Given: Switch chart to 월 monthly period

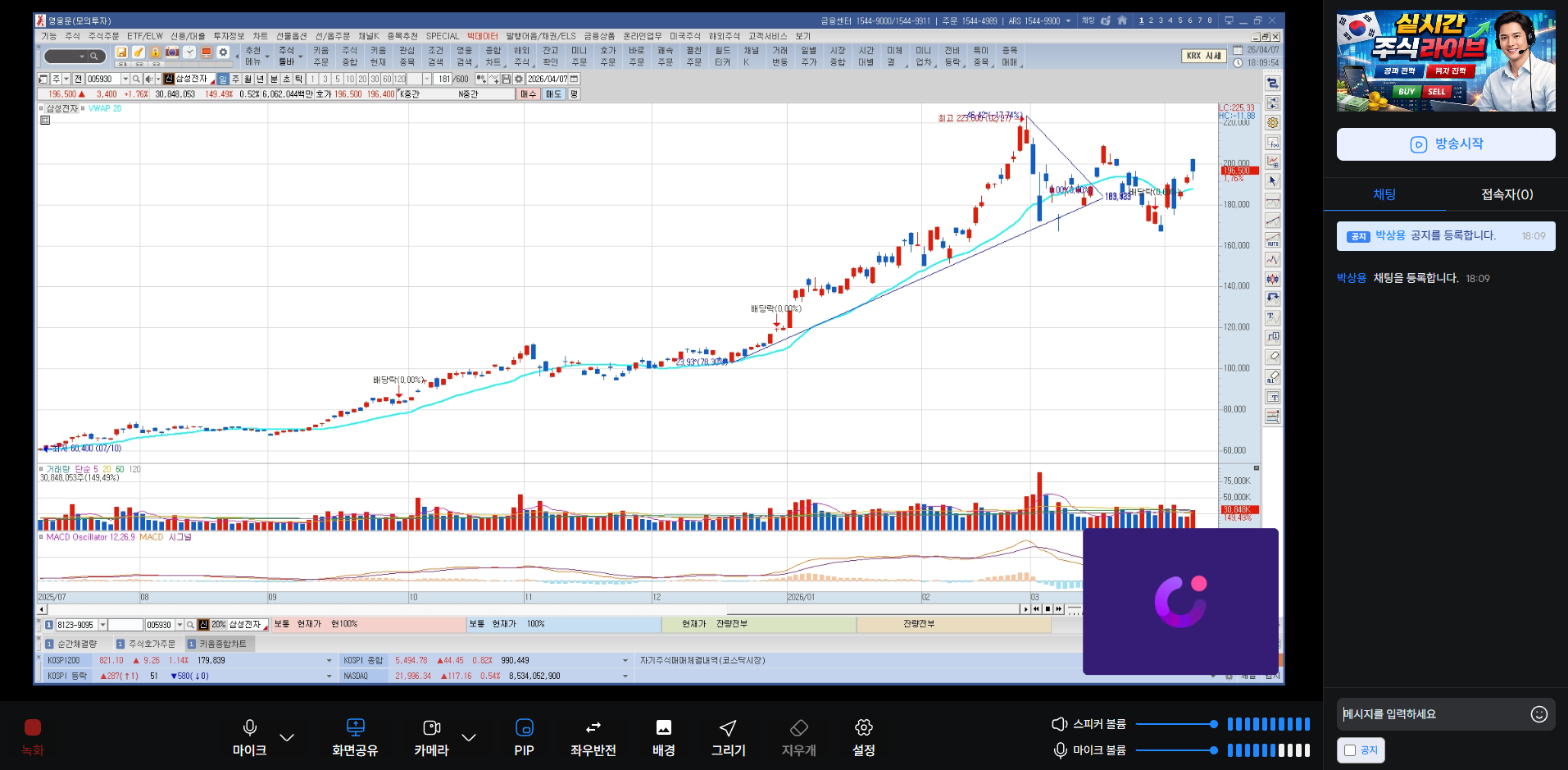Looking at the screenshot, I should tap(248, 79).
